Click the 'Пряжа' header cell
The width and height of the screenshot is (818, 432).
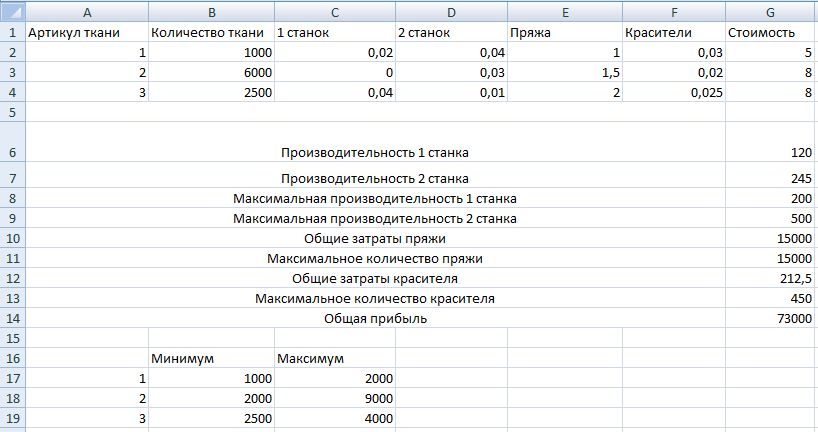coord(565,32)
